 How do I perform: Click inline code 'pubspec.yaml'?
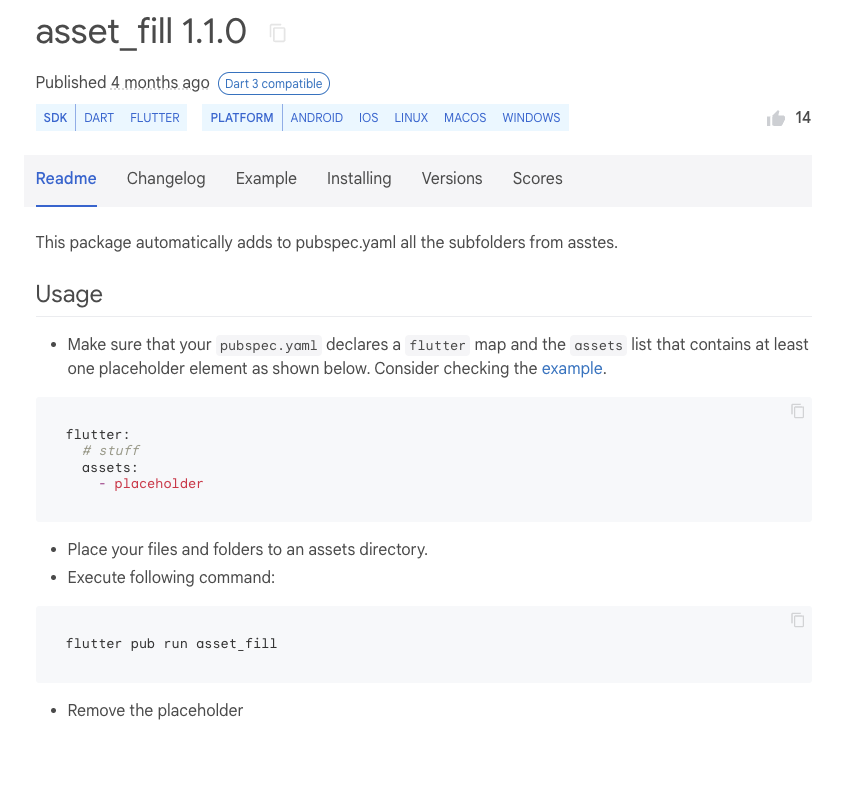pos(269,345)
